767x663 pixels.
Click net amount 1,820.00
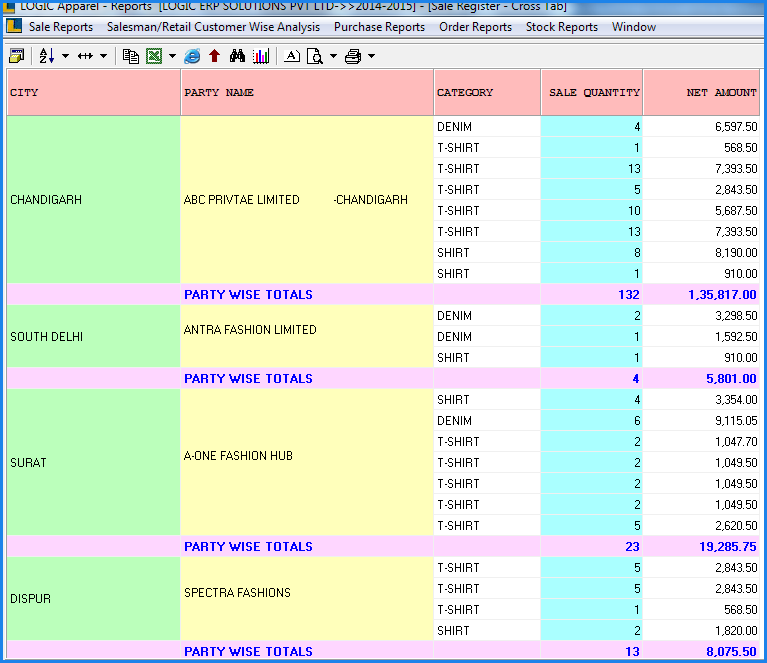[x=701, y=631]
